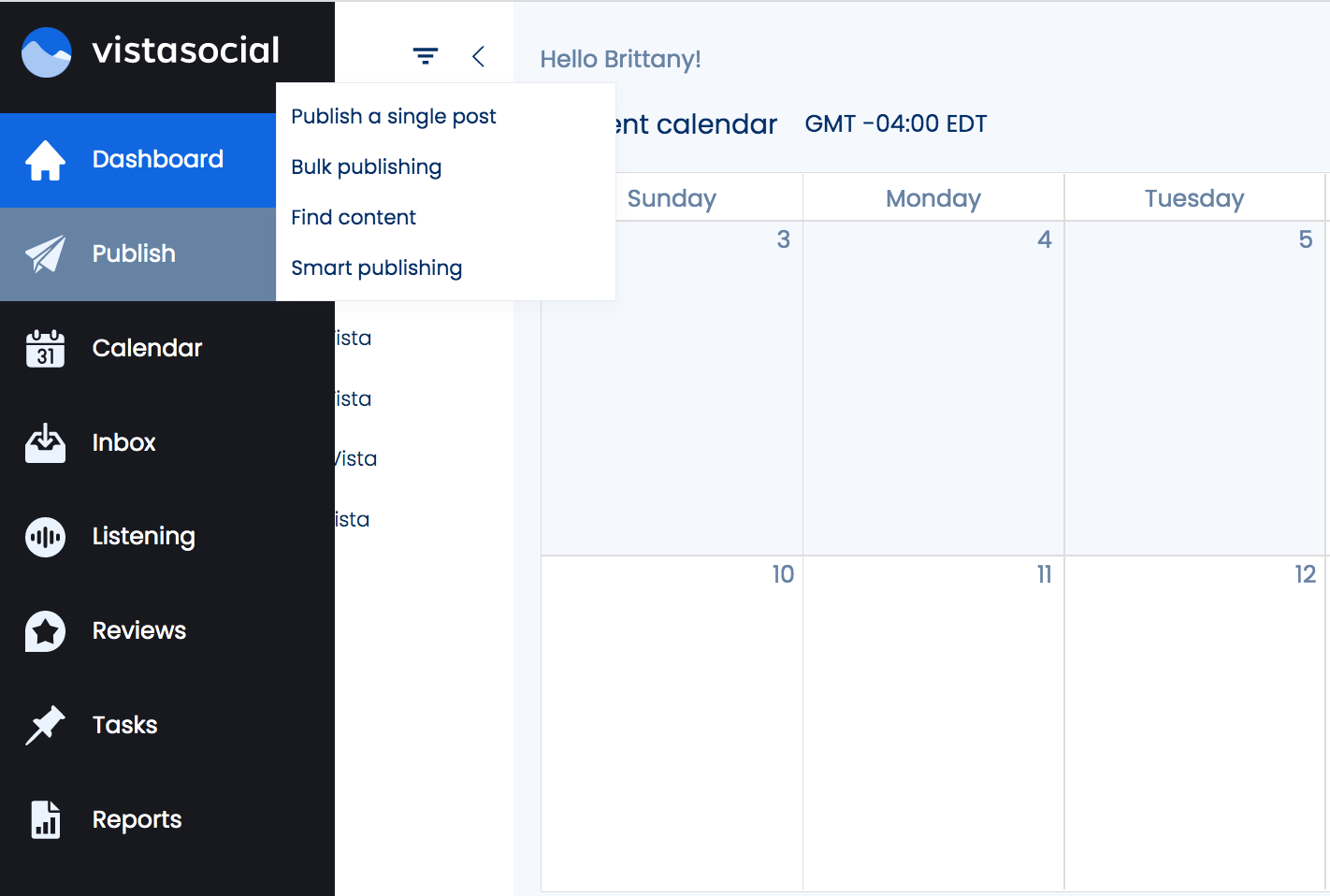This screenshot has height=896, width=1330.
Task: Open Inbox via the inbox tray icon
Action: tap(45, 442)
